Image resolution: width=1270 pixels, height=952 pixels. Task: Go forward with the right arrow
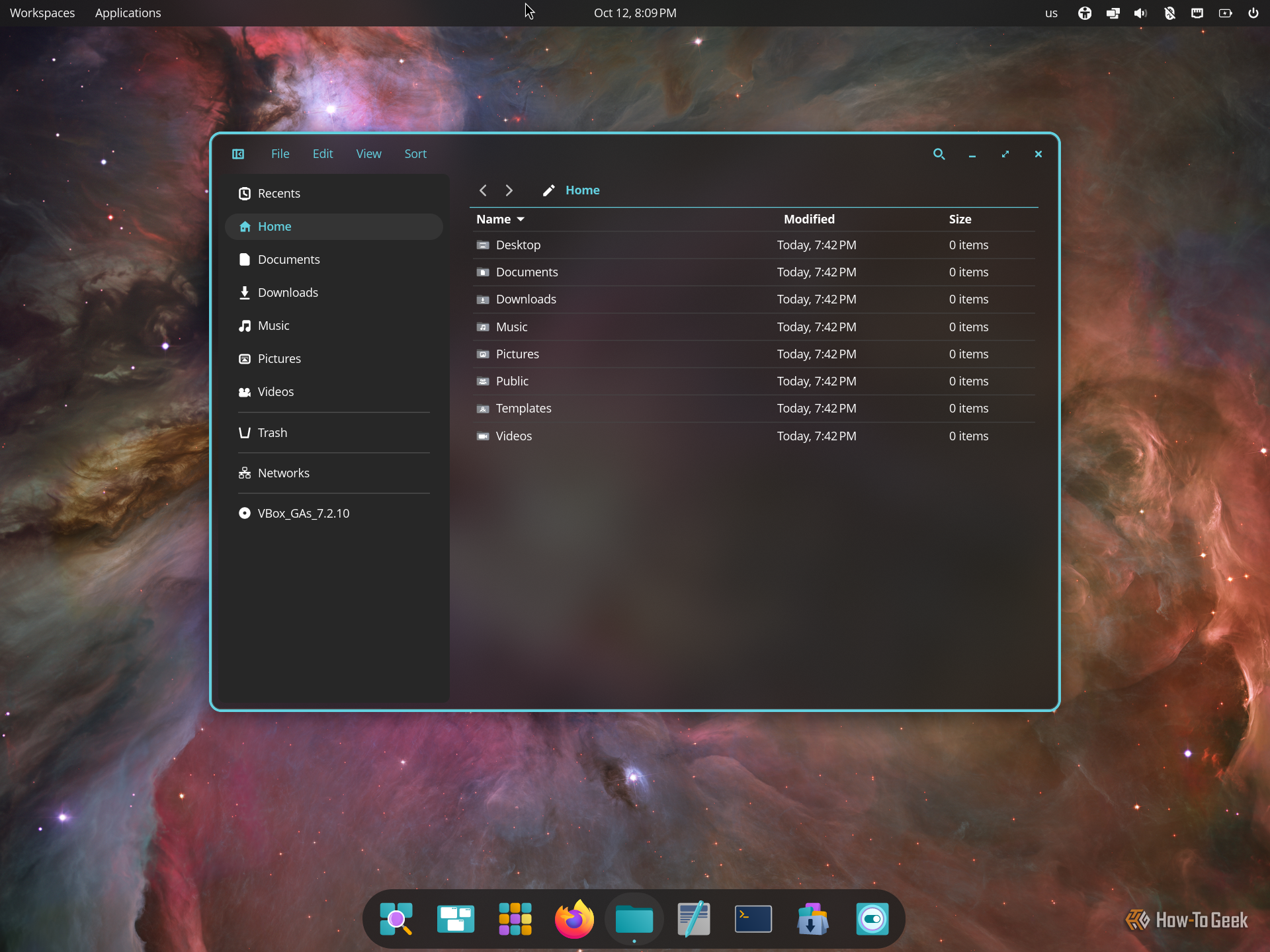click(509, 190)
